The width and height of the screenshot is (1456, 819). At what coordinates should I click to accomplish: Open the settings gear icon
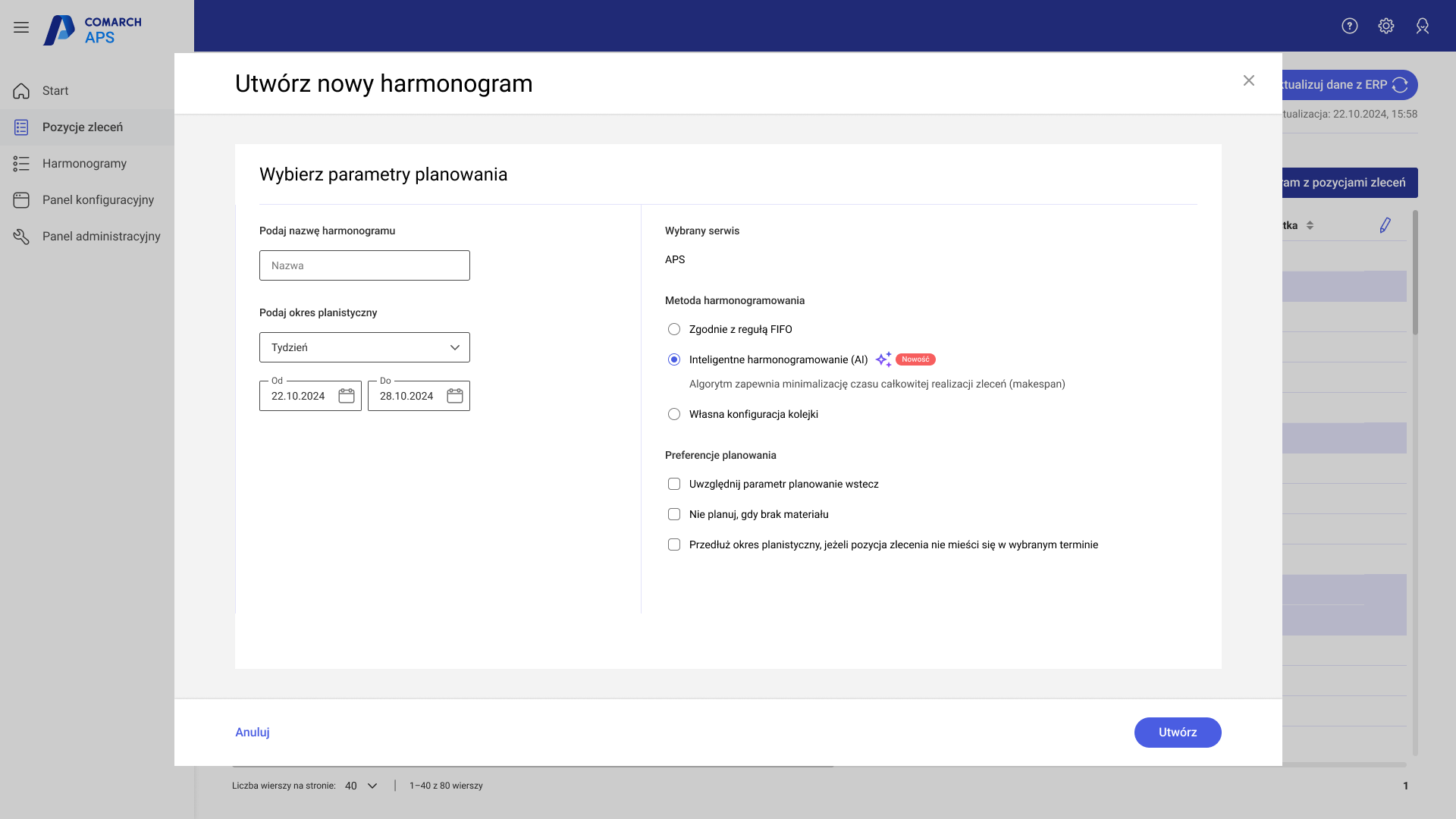[x=1386, y=26]
